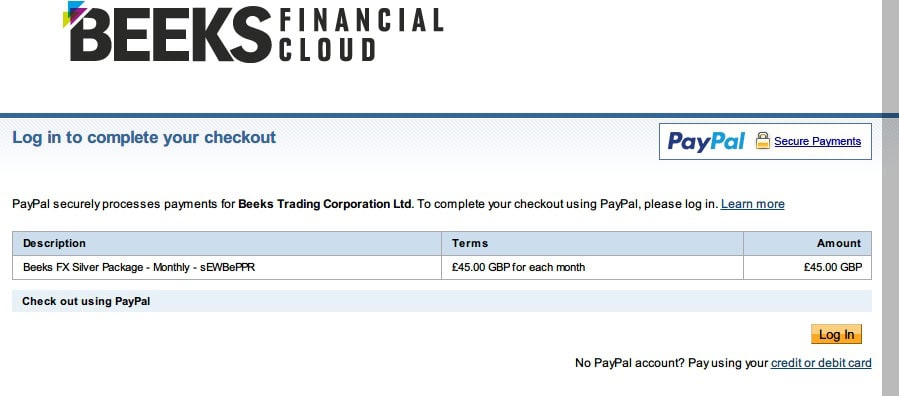Image resolution: width=899 pixels, height=396 pixels.
Task: Select the Beeks FX Silver Package description cell
Action: click(227, 268)
